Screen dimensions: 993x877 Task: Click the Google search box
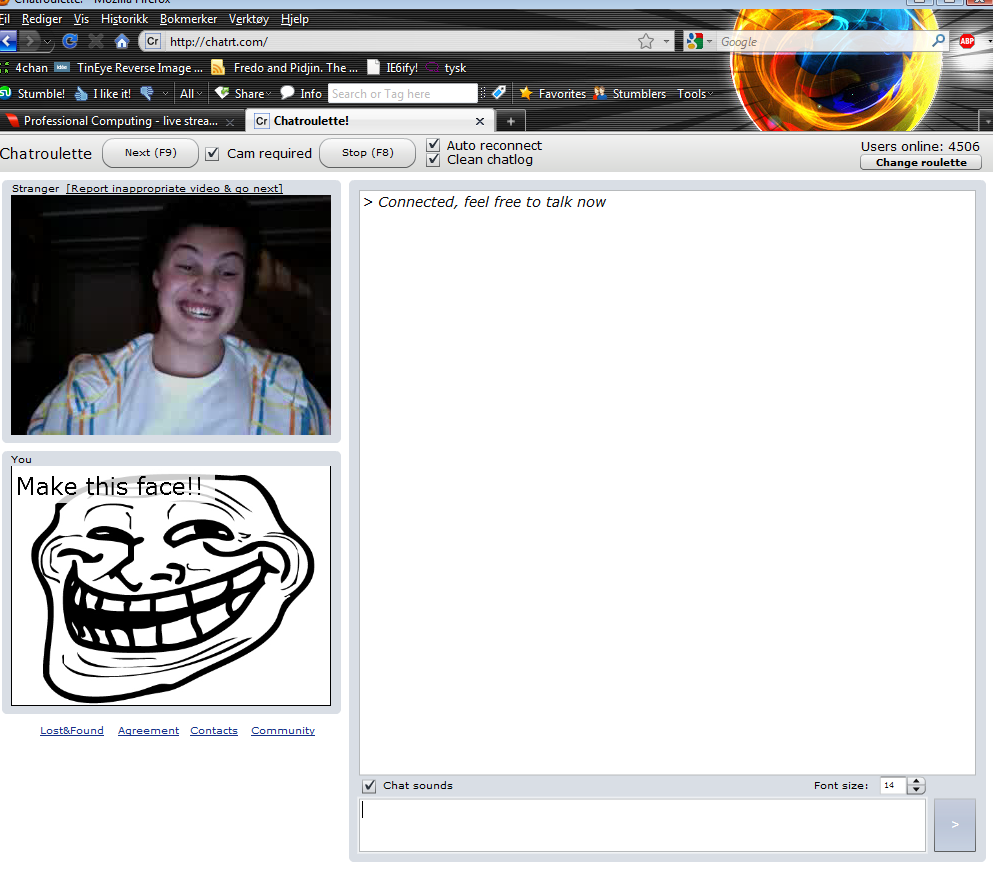[823, 42]
